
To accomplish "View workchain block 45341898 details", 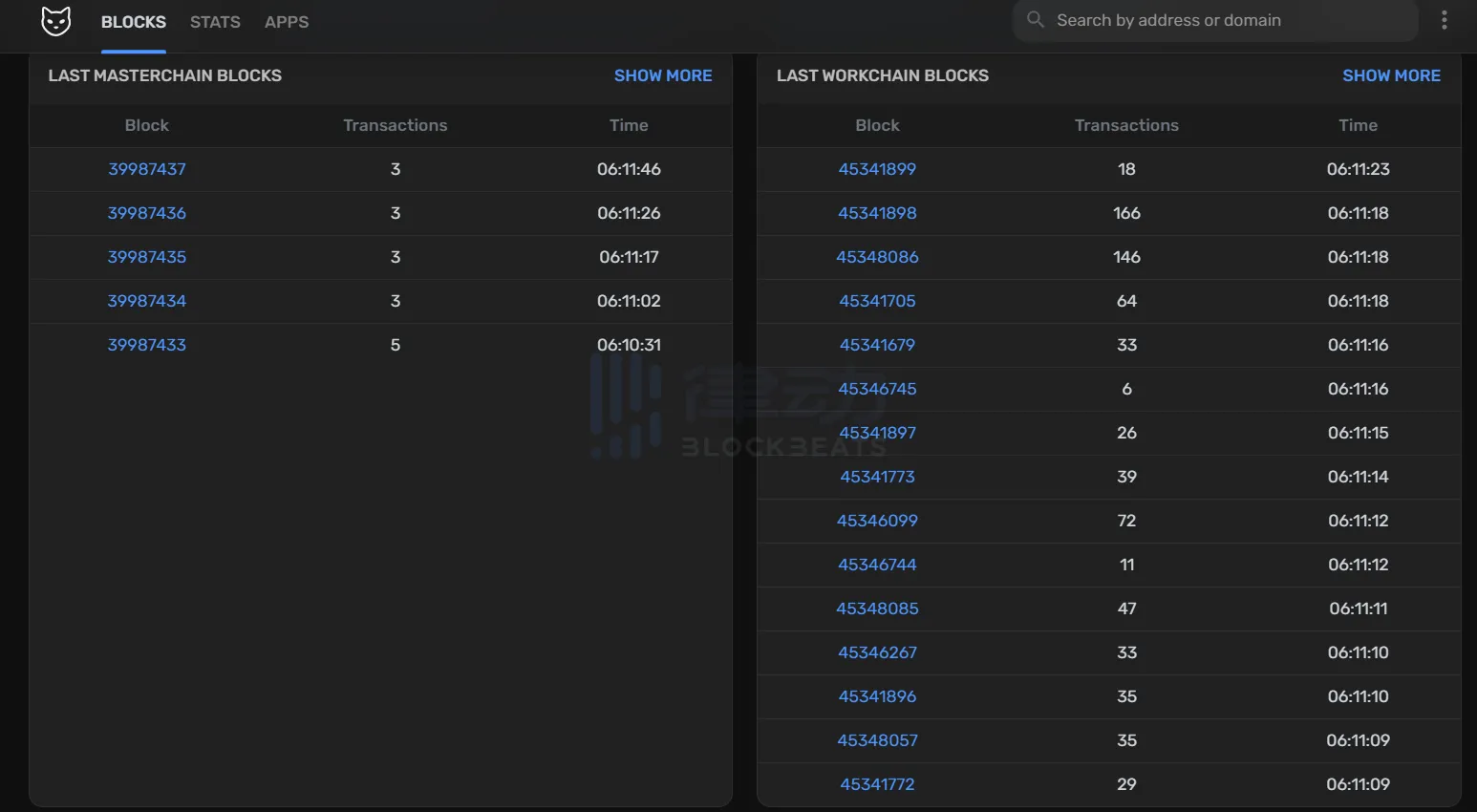I will [x=877, y=213].
